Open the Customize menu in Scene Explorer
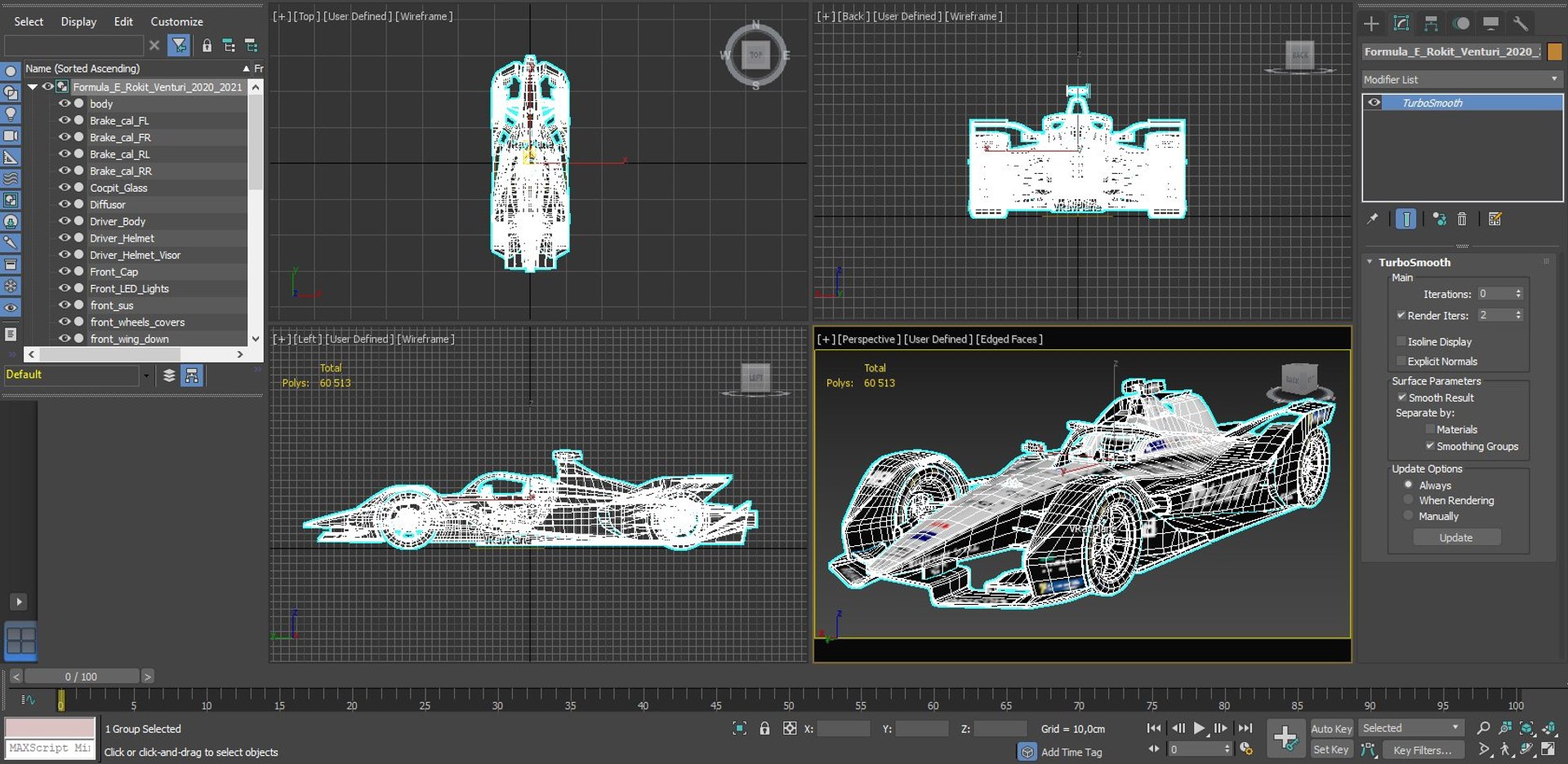 pyautogui.click(x=176, y=21)
